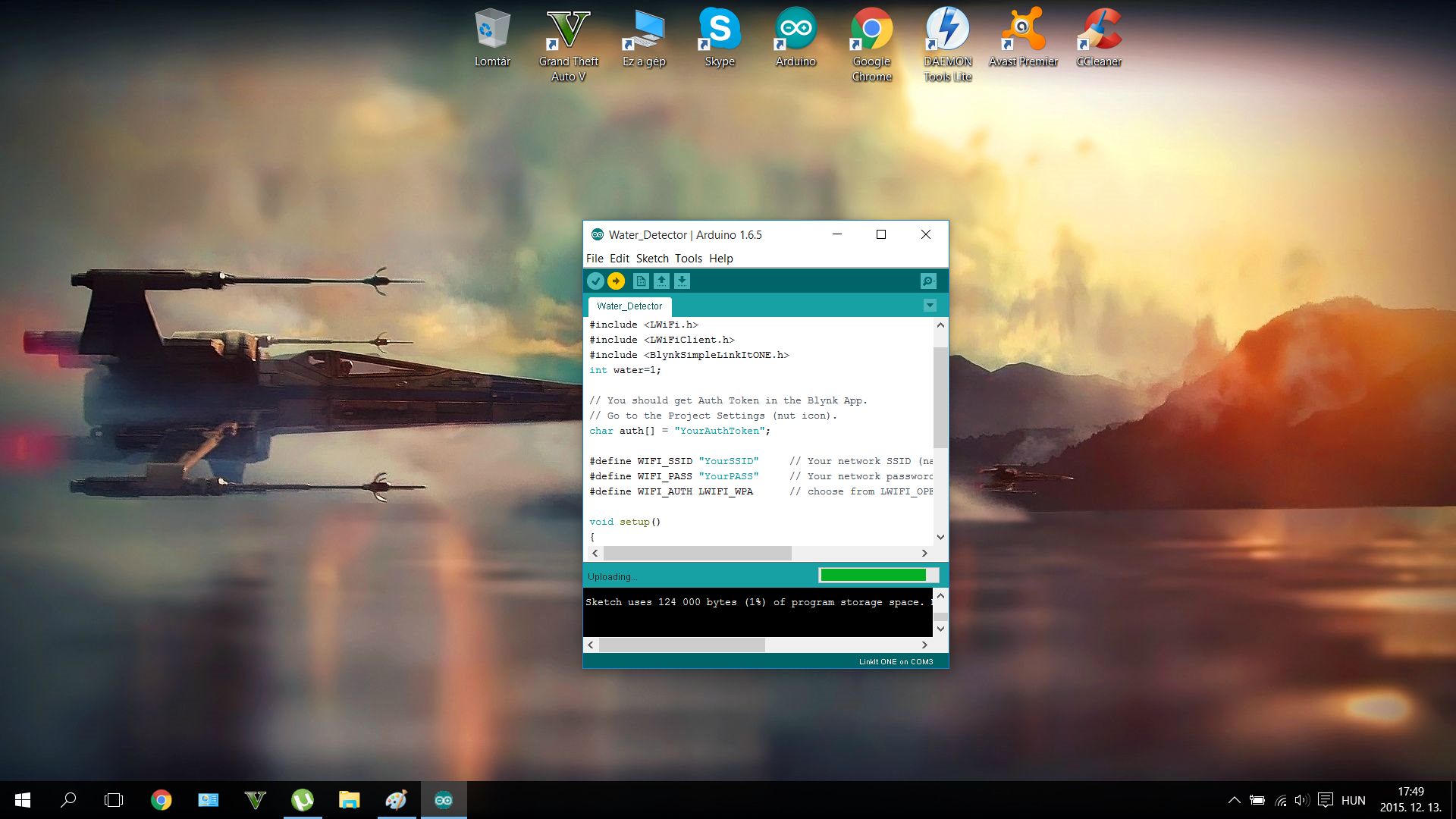Open taskbar Search magnifier

click(68, 800)
